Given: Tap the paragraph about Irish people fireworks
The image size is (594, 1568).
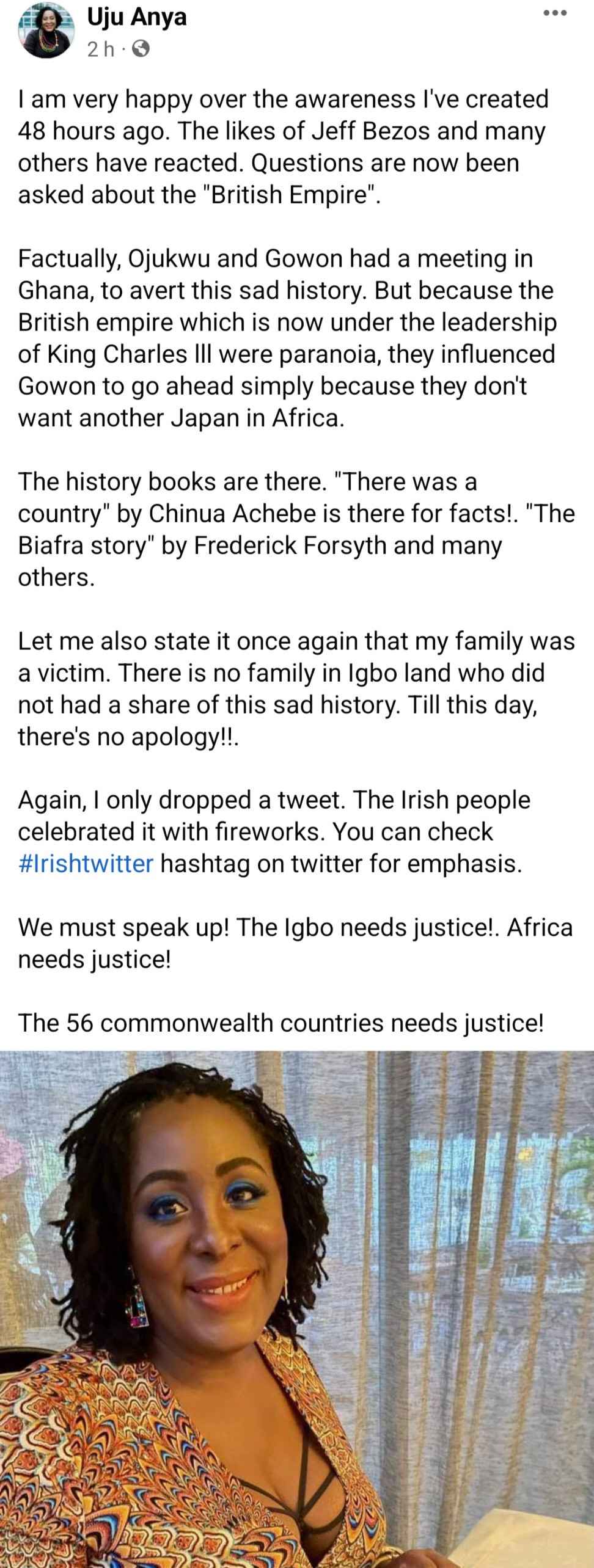Looking at the screenshot, I should [x=274, y=831].
